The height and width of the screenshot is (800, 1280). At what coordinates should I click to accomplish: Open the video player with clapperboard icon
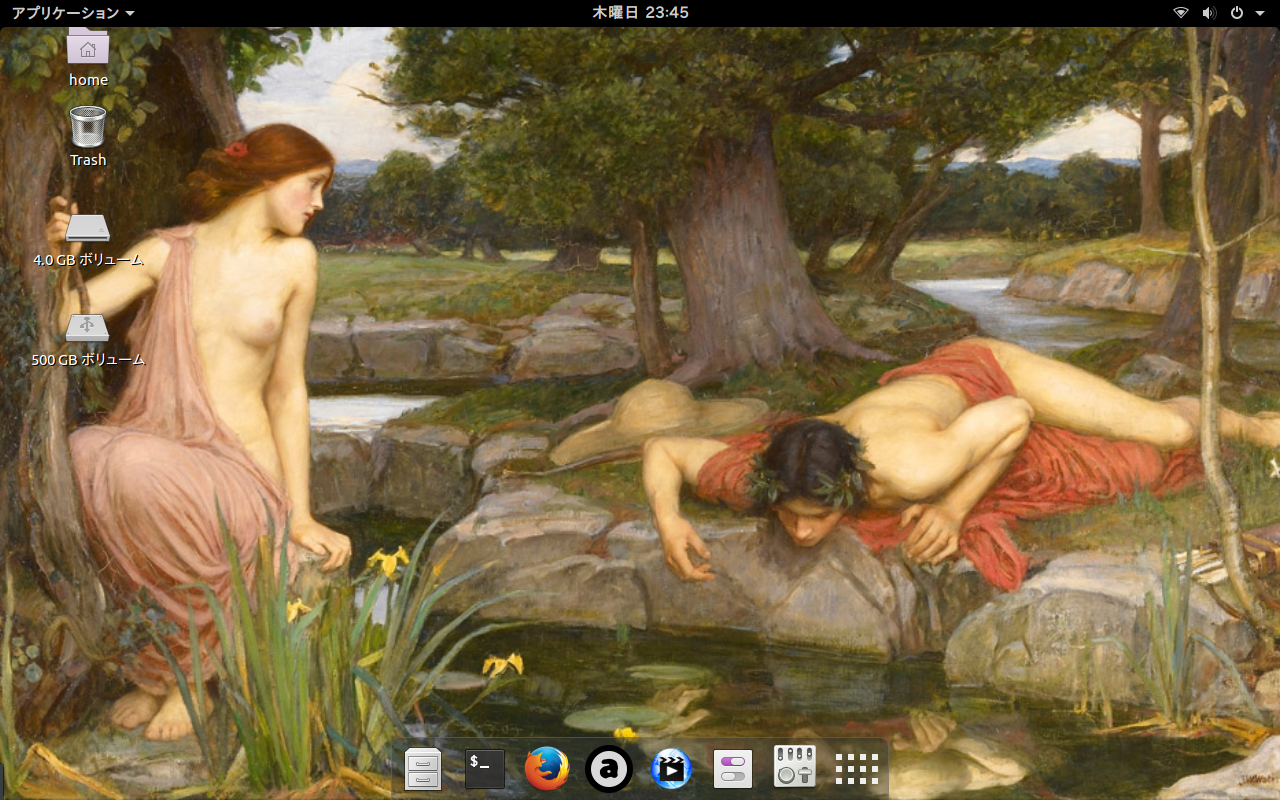click(671, 769)
